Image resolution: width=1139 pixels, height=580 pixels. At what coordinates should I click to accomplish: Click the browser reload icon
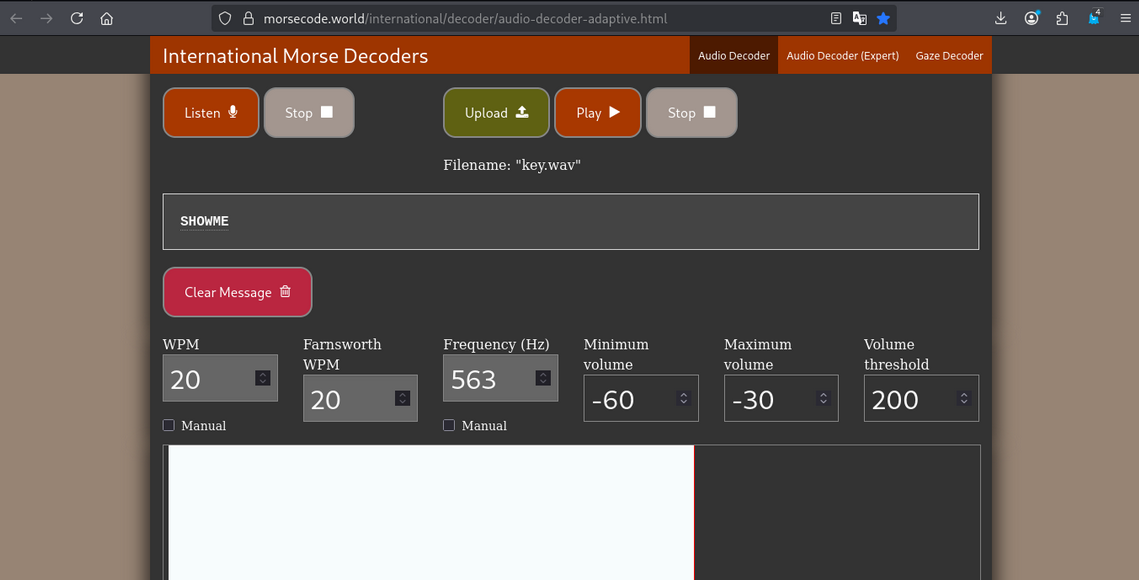[77, 18]
